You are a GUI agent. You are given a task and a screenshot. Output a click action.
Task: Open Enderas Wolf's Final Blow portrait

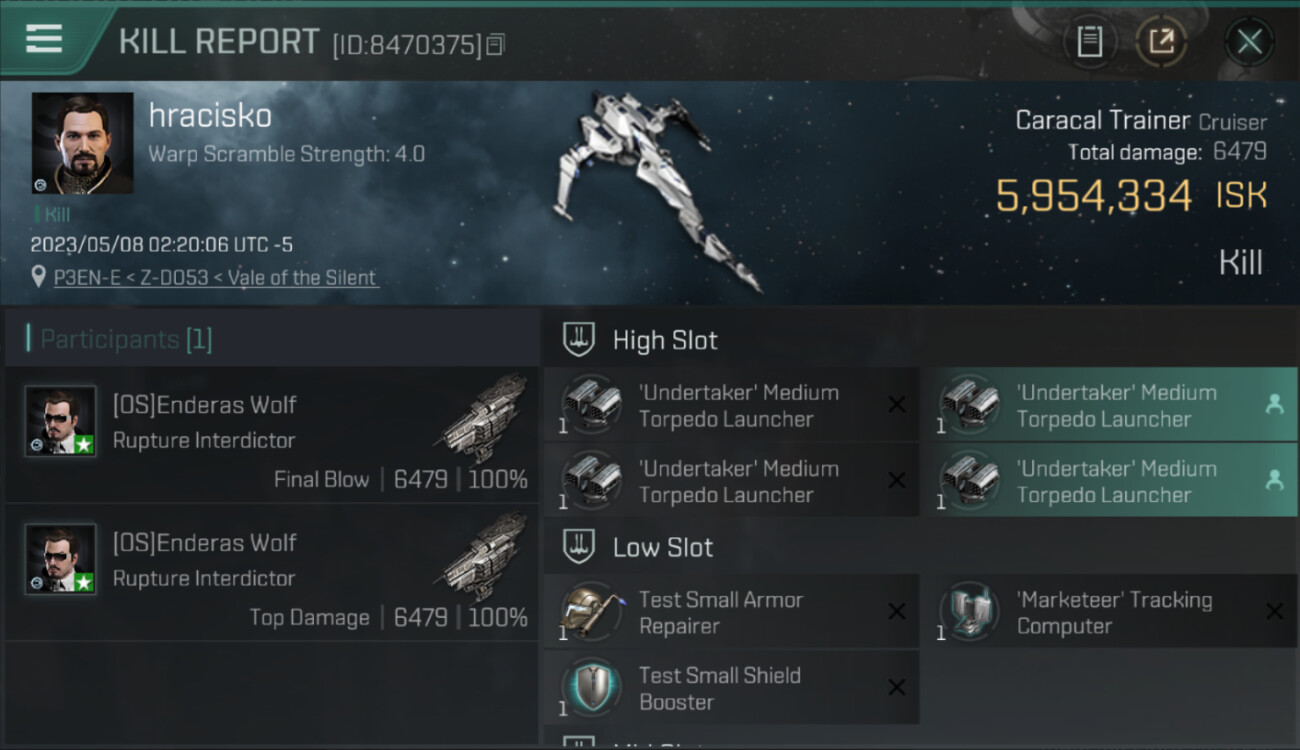coord(61,421)
